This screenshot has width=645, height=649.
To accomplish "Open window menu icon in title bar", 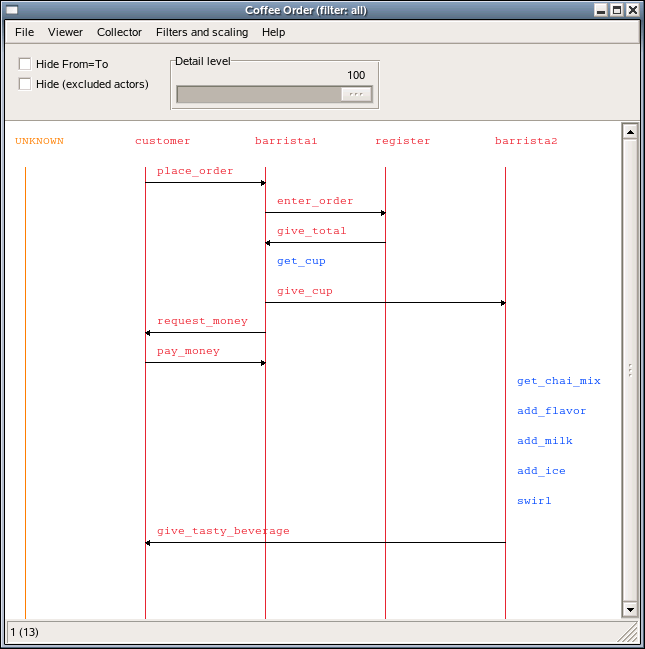I will pos(12,10).
